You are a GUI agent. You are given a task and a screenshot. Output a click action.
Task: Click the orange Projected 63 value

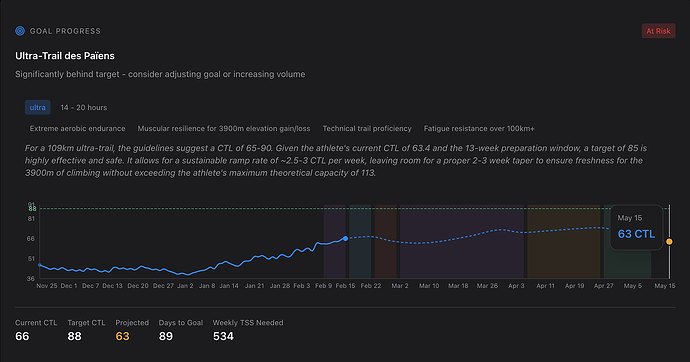[122, 336]
